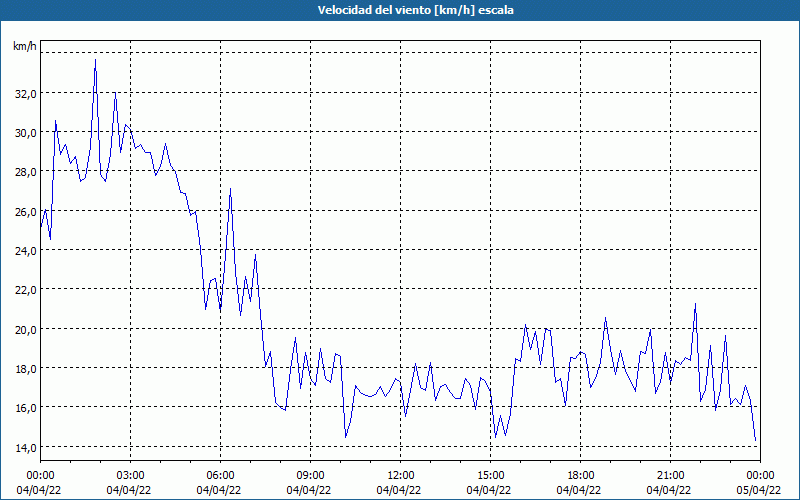Select the 20,0 y-axis value
The height and width of the screenshot is (500, 800).
[26, 329]
